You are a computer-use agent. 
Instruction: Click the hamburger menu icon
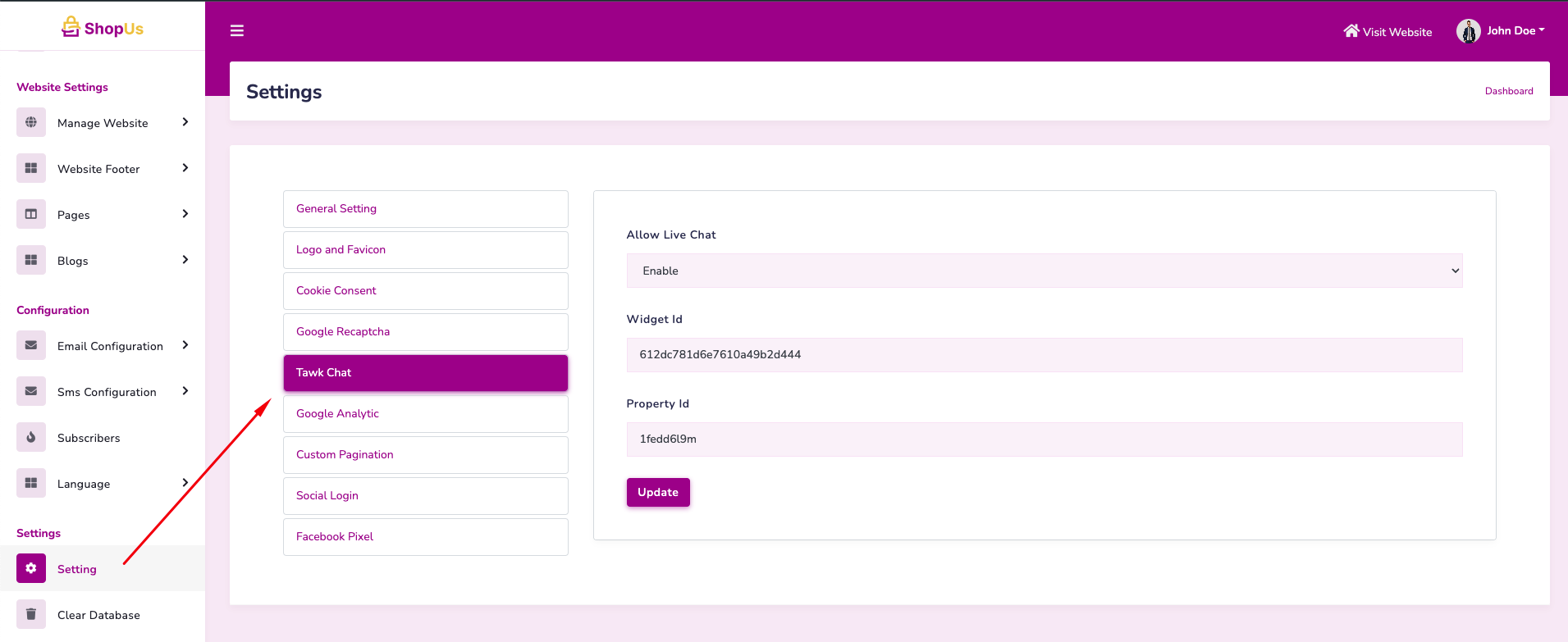[237, 31]
